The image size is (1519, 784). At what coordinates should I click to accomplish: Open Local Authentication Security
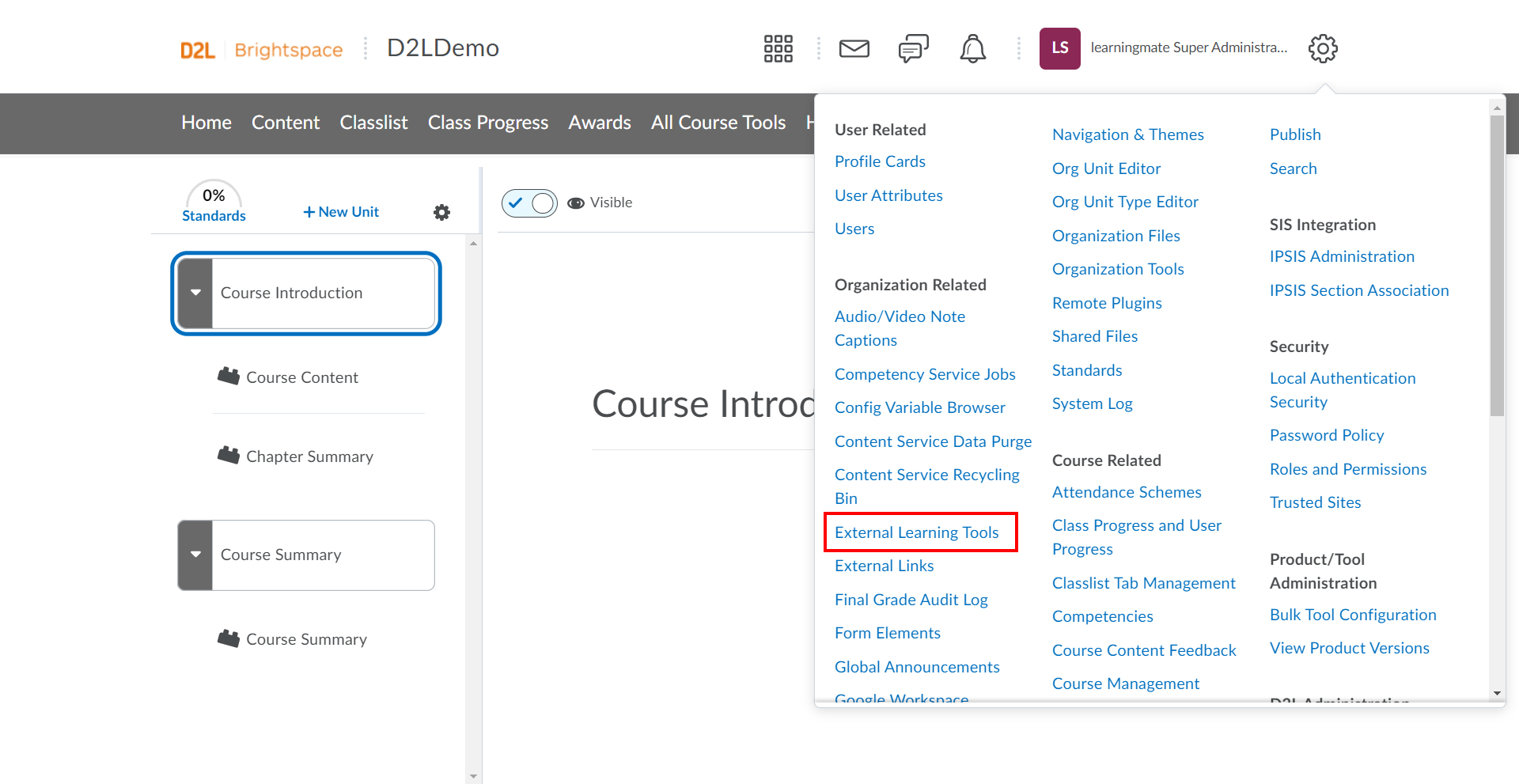[x=1343, y=390]
